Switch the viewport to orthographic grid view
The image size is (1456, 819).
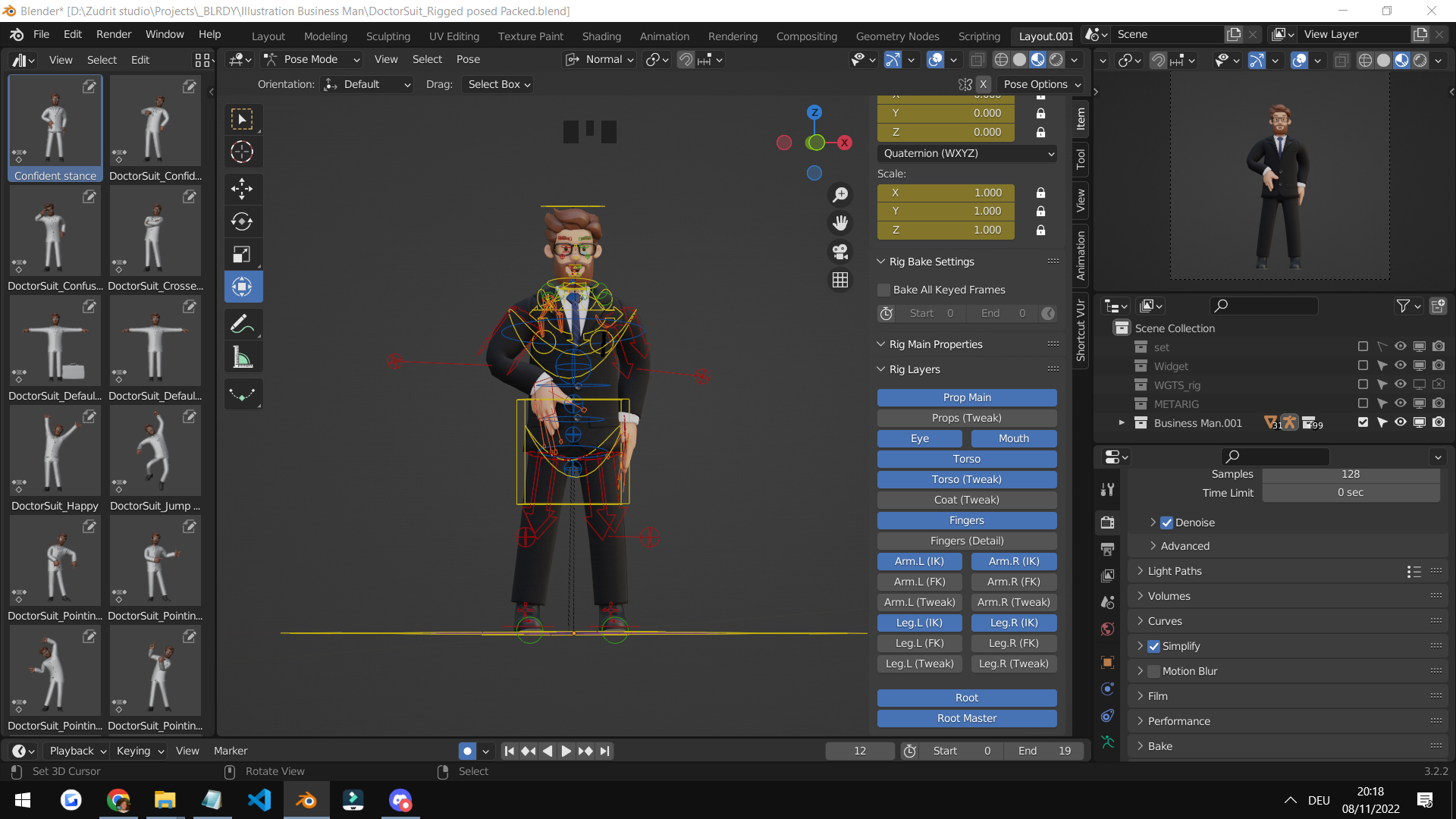[x=840, y=280]
